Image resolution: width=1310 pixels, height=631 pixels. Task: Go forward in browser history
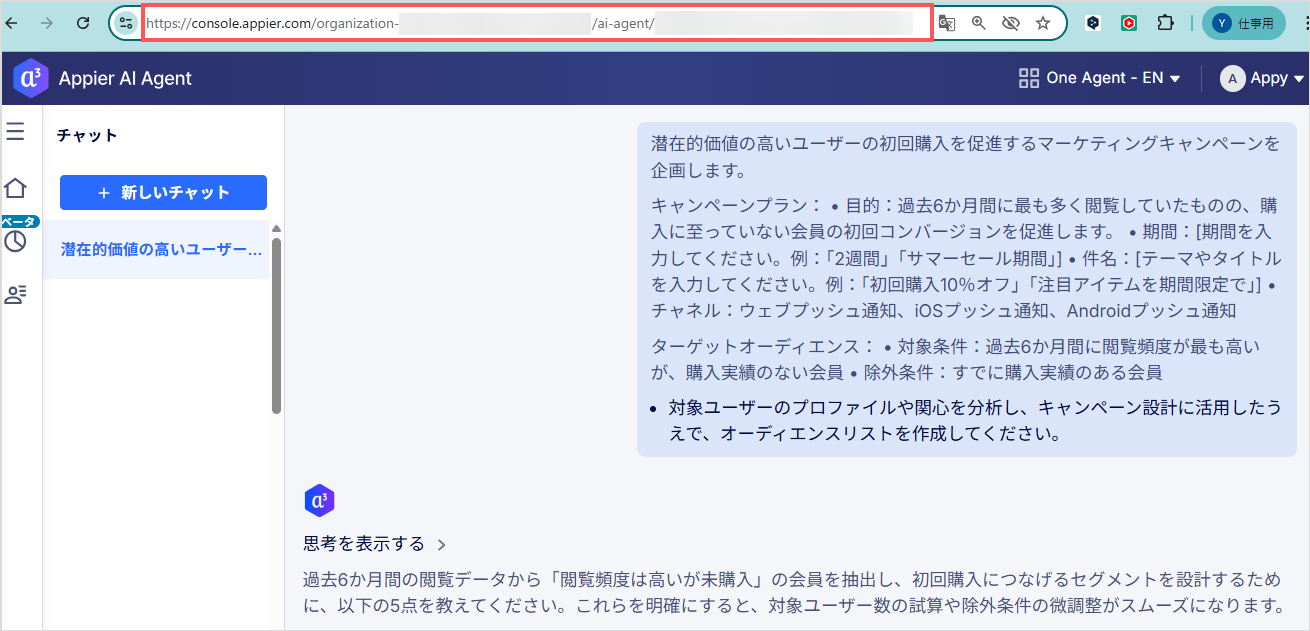click(x=46, y=23)
